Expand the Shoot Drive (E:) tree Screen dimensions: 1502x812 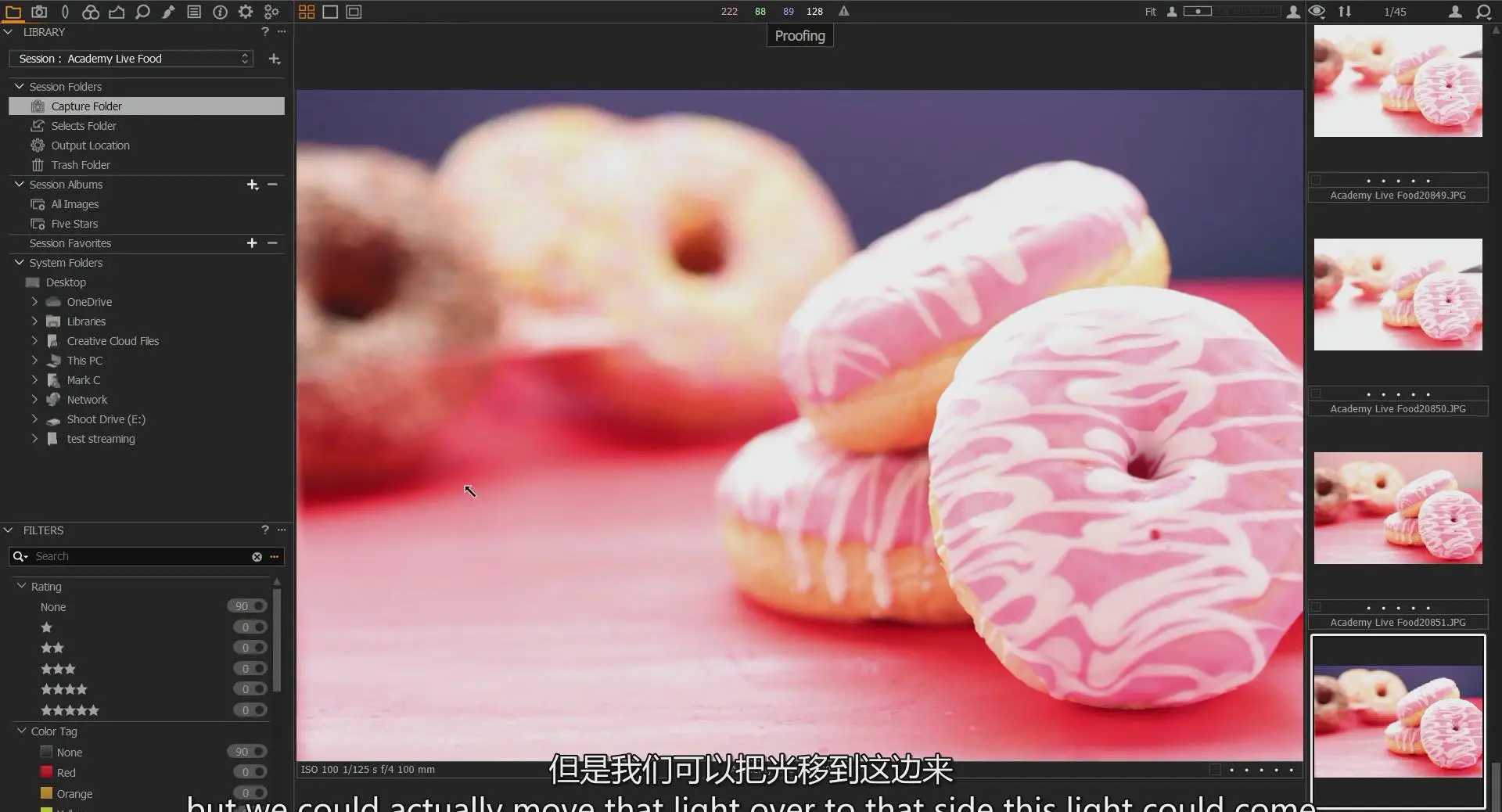[x=34, y=419]
